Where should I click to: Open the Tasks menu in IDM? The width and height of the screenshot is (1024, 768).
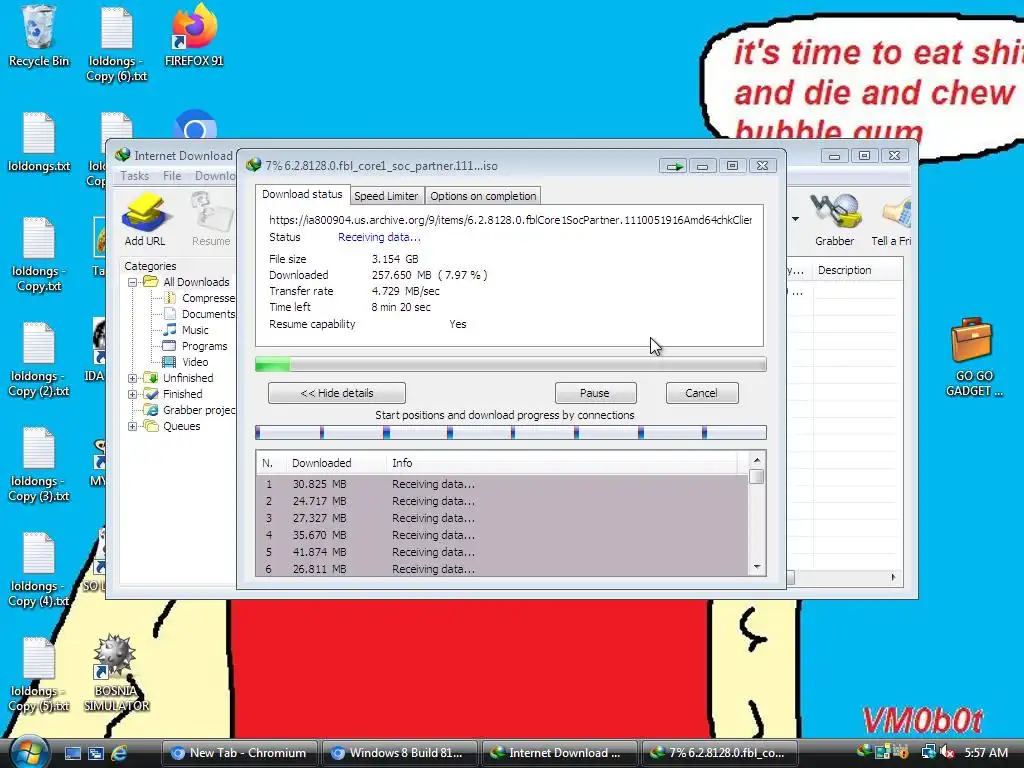135,176
